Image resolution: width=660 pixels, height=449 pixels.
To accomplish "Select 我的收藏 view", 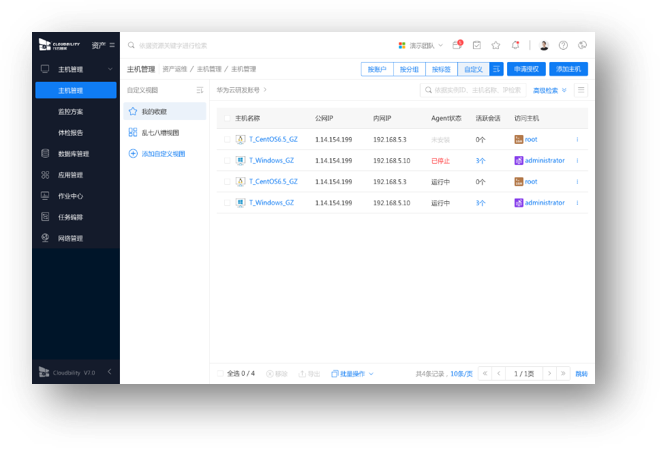I will coord(165,112).
